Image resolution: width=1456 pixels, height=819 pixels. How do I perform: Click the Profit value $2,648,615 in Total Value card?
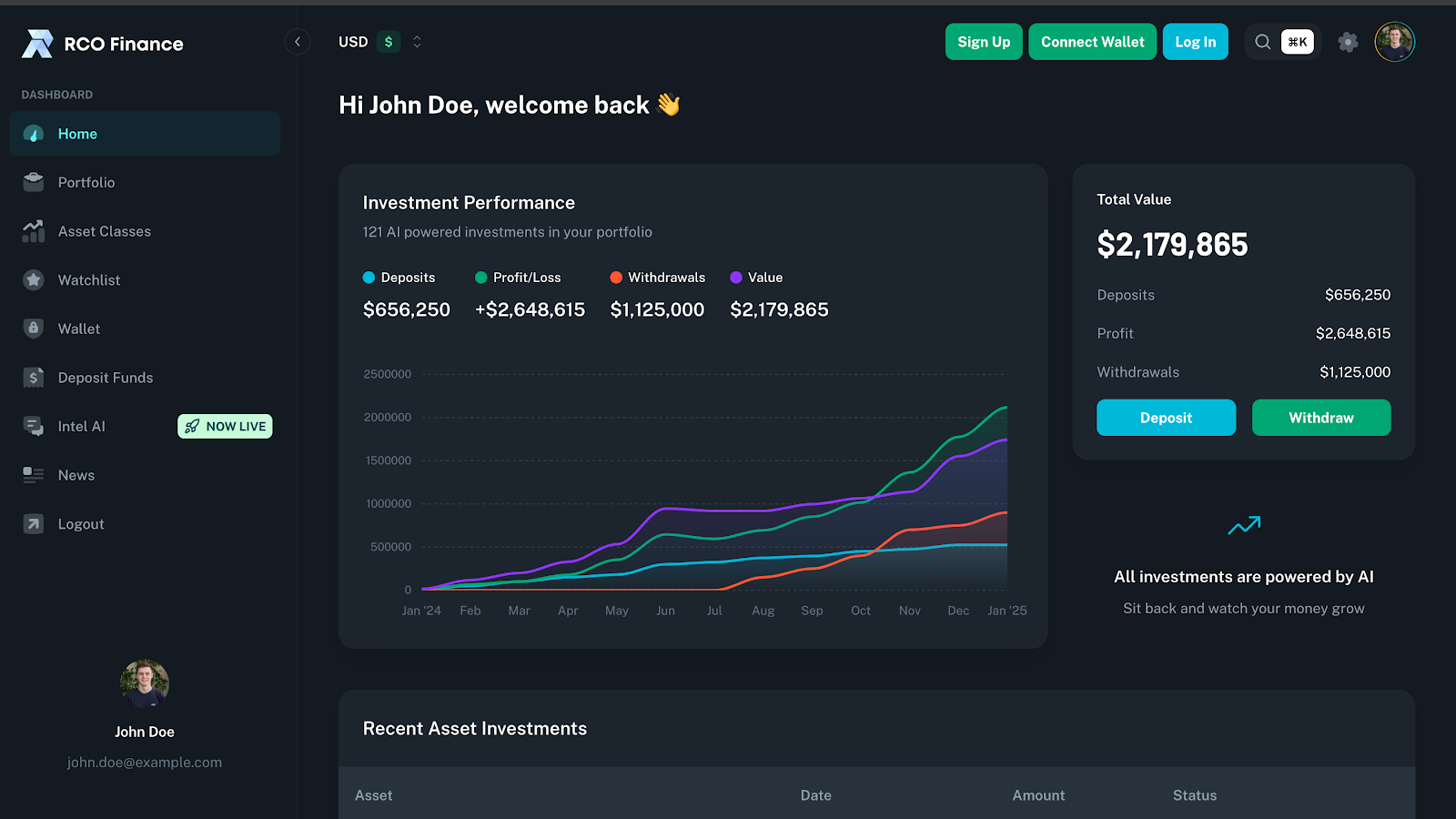[1353, 333]
